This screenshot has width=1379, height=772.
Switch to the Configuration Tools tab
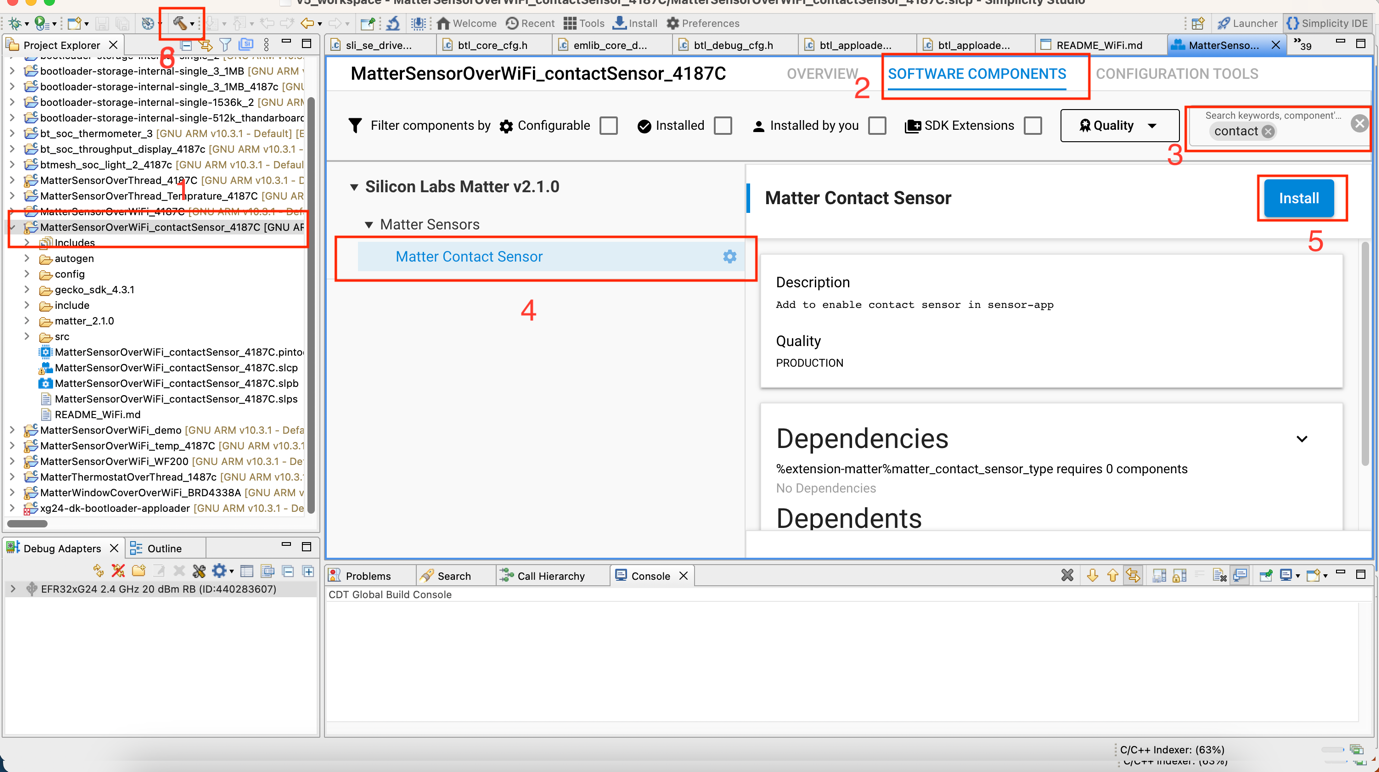pos(1176,74)
